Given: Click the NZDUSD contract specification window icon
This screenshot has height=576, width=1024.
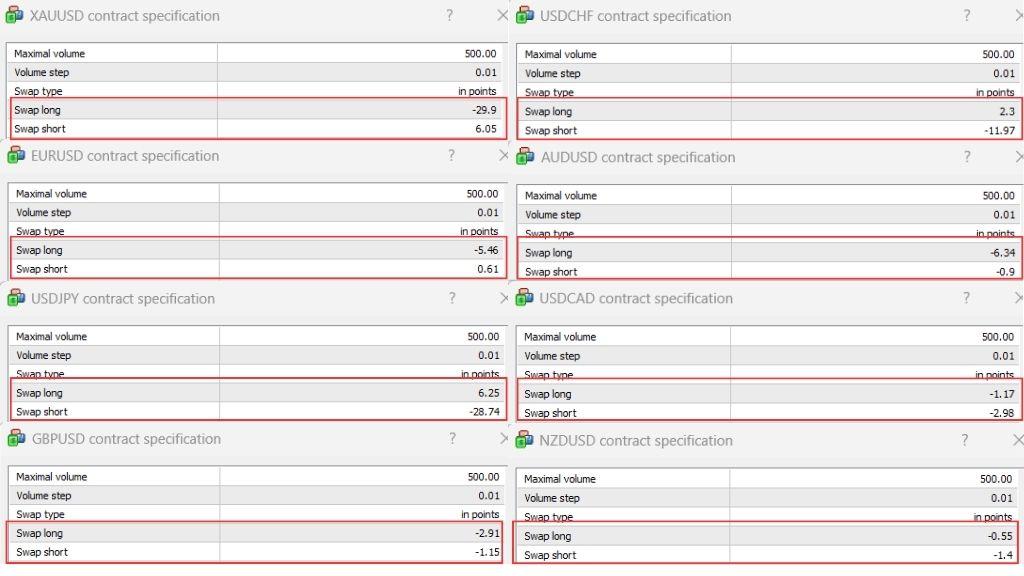Looking at the screenshot, I should [525, 440].
